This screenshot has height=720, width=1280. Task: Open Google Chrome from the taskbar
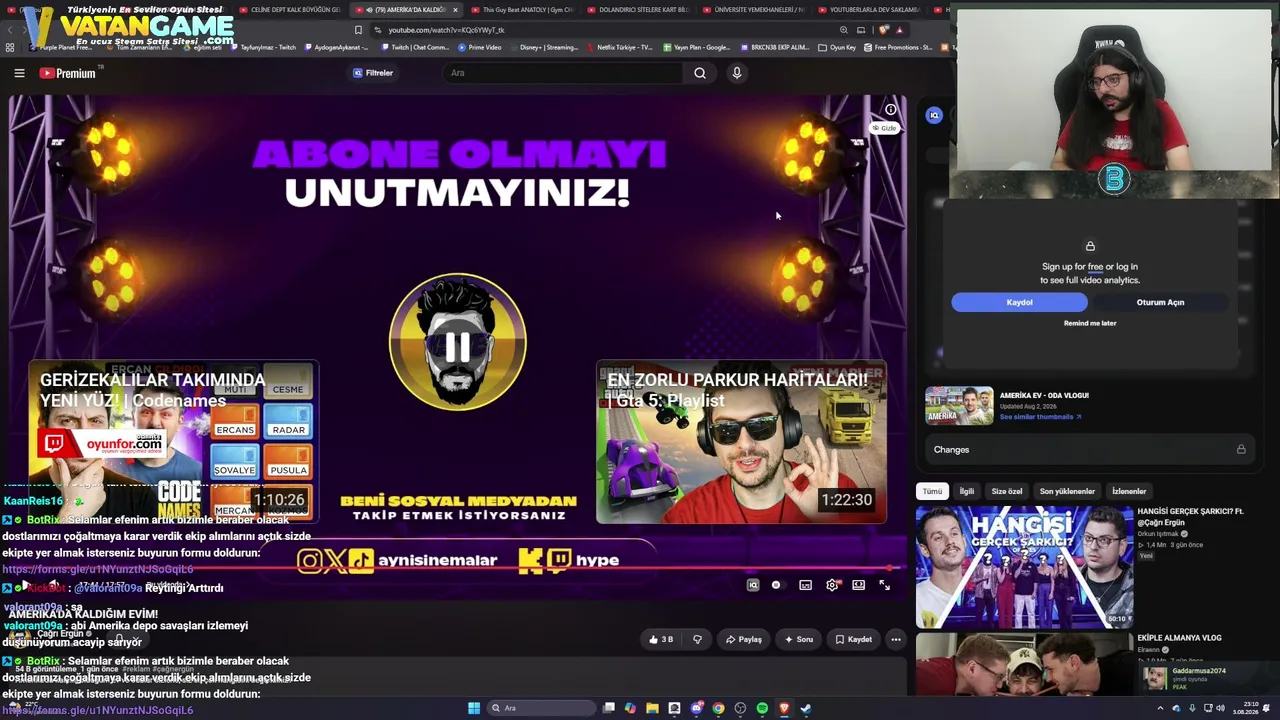pyautogui.click(x=718, y=708)
